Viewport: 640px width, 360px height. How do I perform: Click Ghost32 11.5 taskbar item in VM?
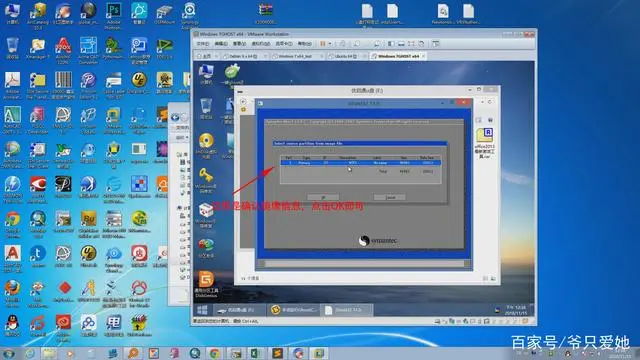pos(346,310)
